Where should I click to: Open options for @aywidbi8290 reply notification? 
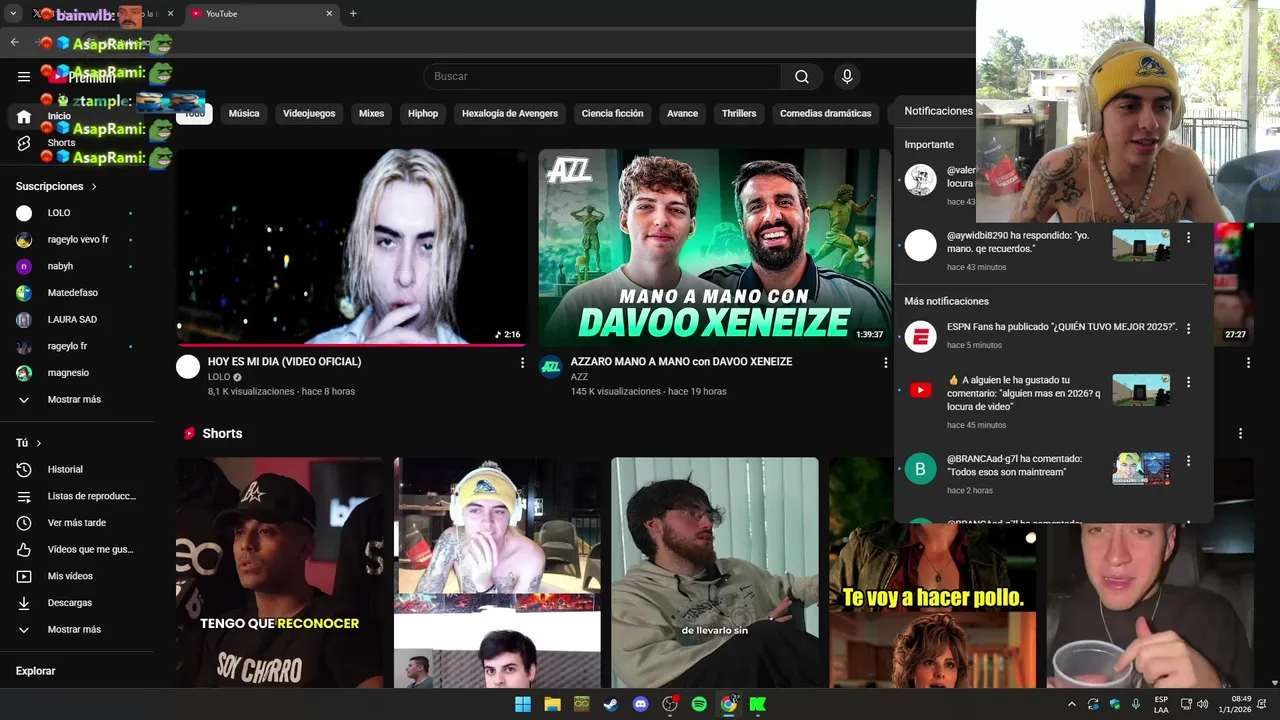coord(1188,238)
